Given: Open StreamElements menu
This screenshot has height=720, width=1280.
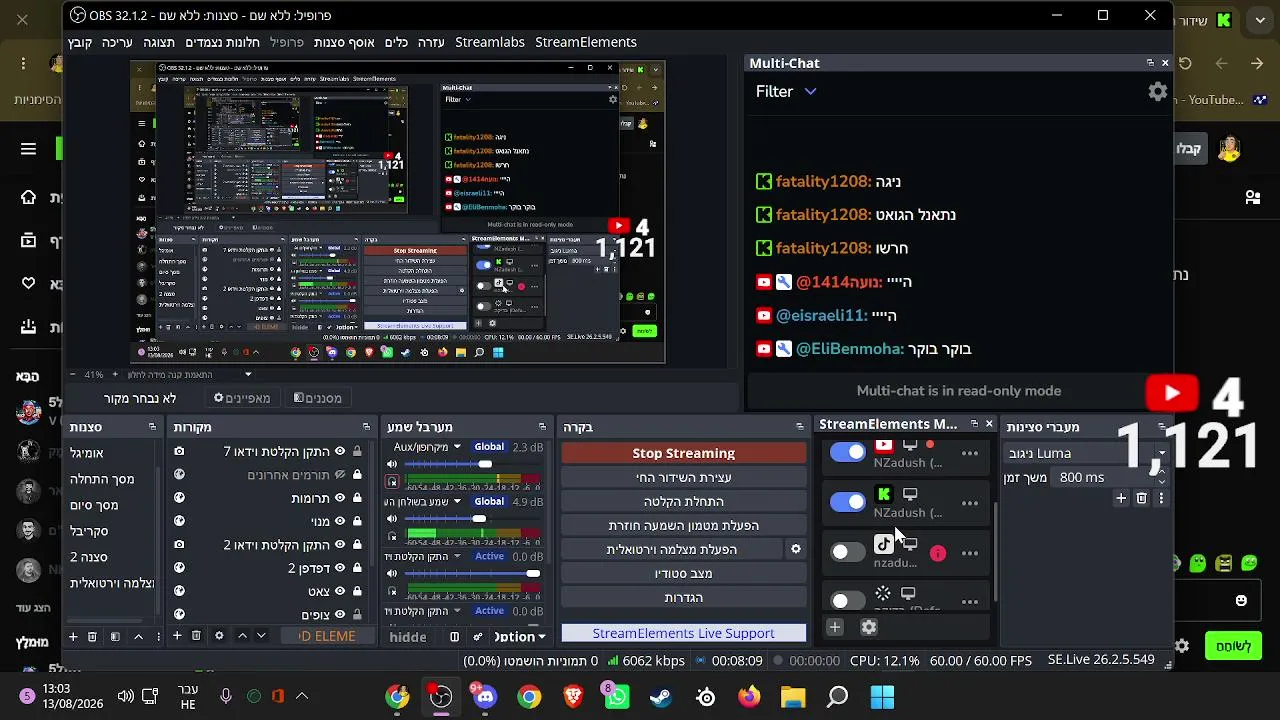Looking at the screenshot, I should 586,42.
